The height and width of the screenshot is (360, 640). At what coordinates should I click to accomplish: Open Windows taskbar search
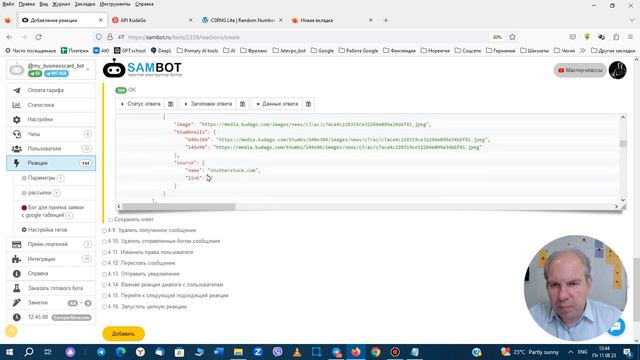tap(29, 352)
